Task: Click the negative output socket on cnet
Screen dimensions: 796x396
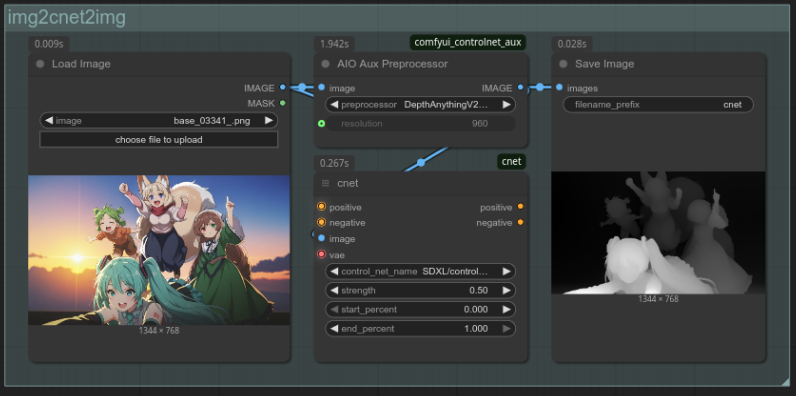Action: click(520, 222)
